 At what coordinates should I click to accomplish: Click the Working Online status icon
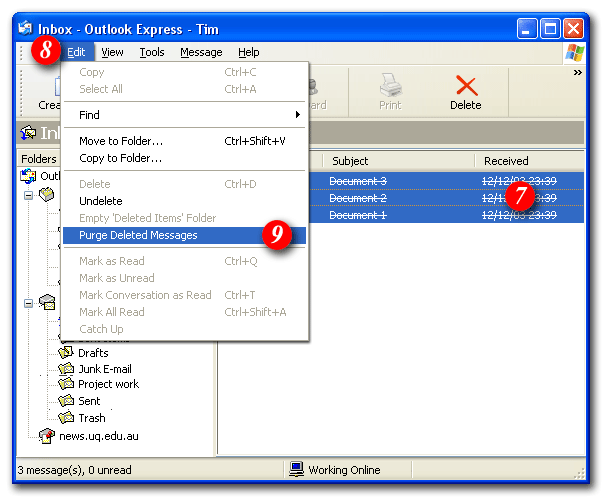coord(296,469)
